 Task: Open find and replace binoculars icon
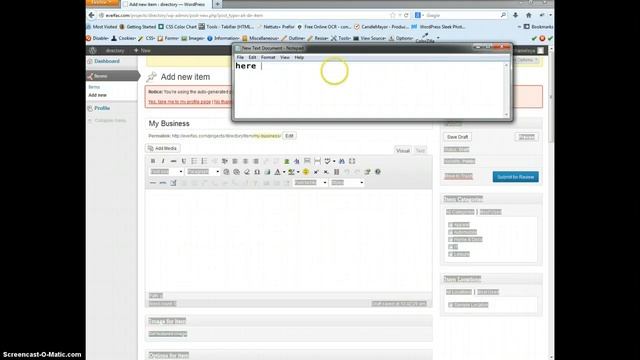pyautogui.click(x=342, y=161)
